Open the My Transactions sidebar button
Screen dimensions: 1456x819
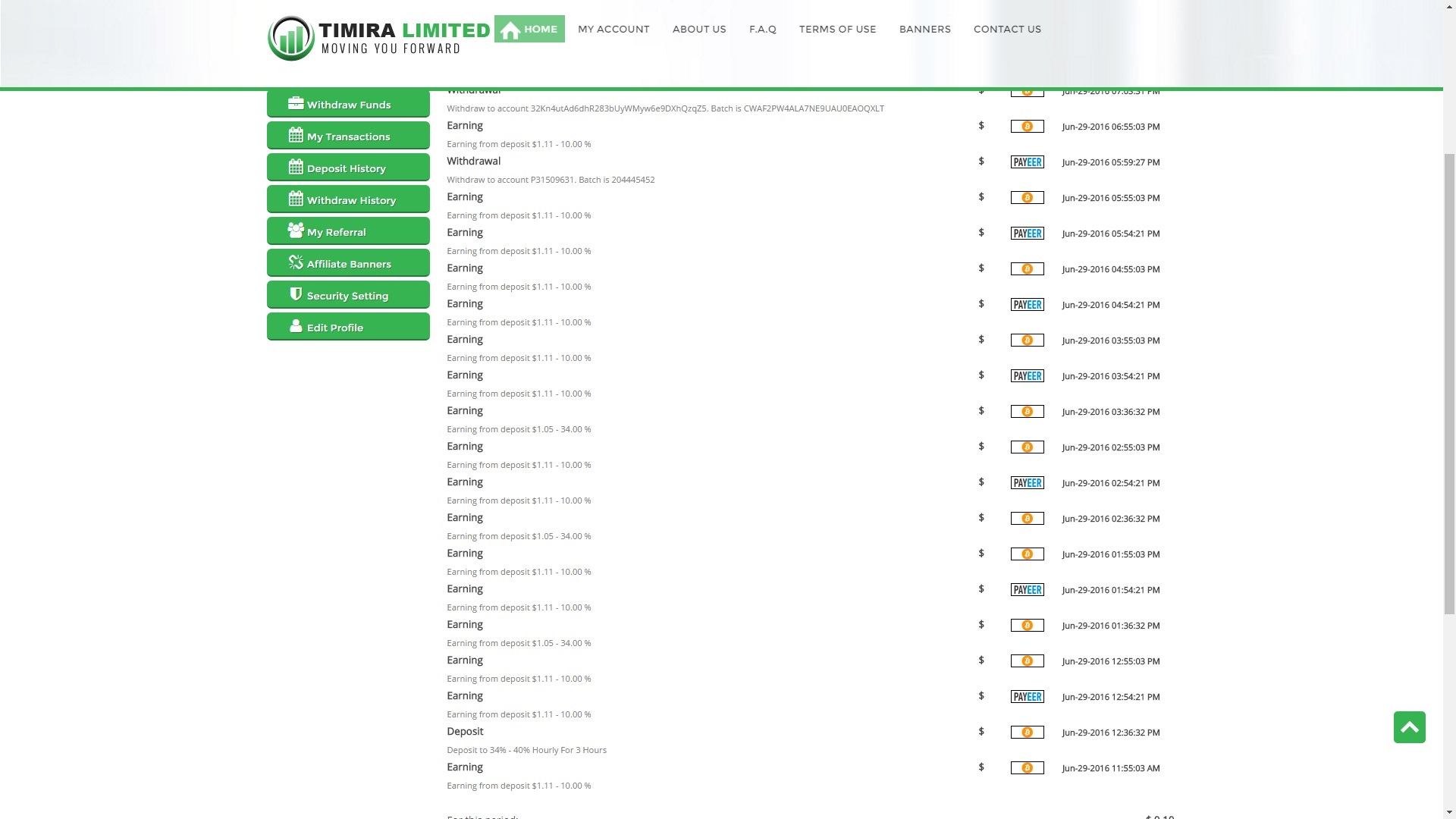click(348, 136)
